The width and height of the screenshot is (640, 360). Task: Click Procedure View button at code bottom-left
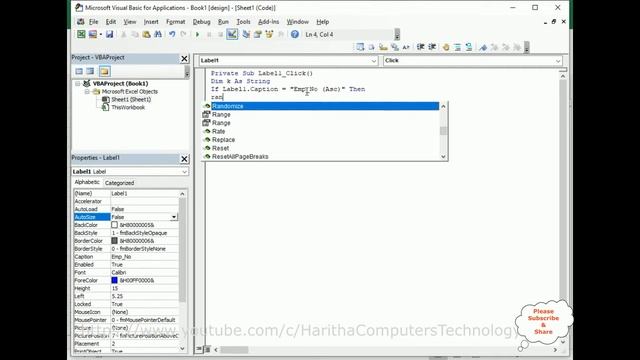199,349
